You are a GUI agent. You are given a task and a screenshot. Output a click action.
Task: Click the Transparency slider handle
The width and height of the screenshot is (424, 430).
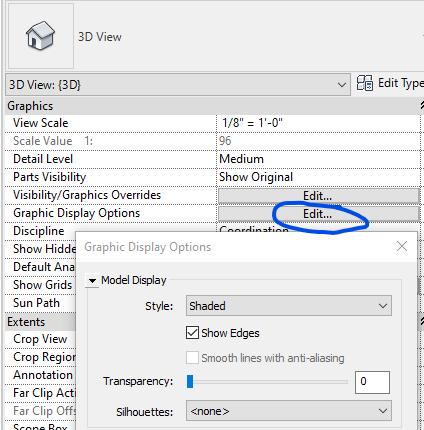tap(190, 381)
